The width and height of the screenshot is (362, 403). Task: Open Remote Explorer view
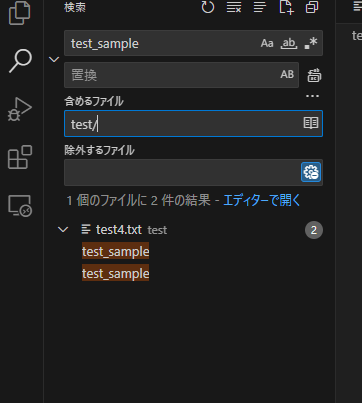(x=20, y=206)
